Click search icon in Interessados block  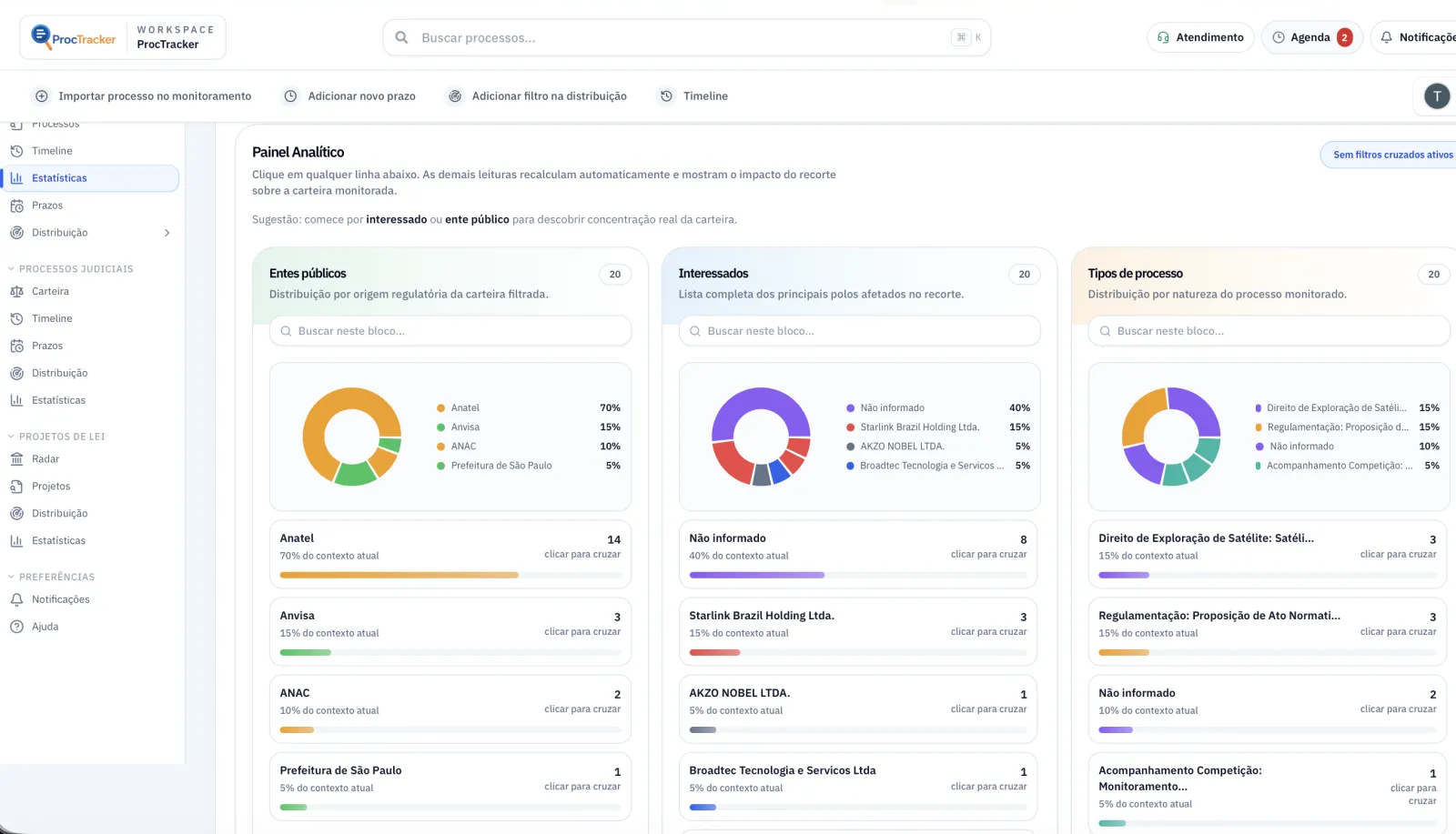695,331
